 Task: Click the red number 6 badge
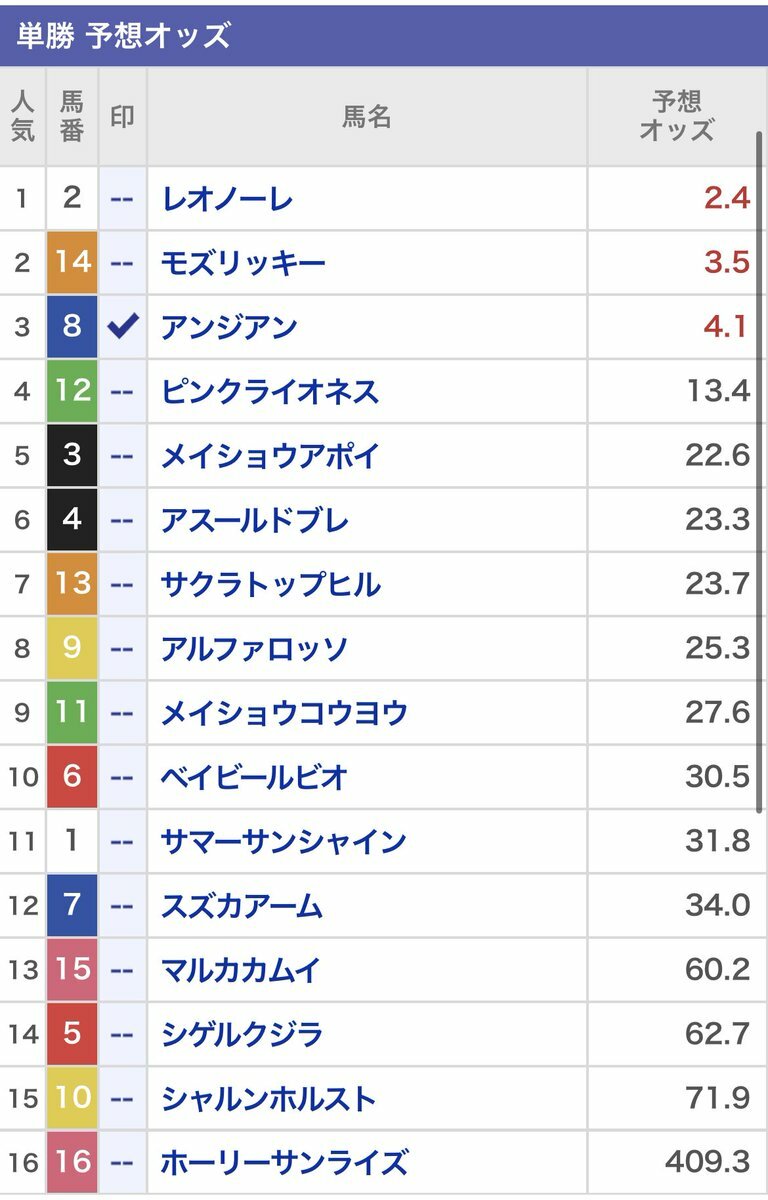tap(72, 777)
